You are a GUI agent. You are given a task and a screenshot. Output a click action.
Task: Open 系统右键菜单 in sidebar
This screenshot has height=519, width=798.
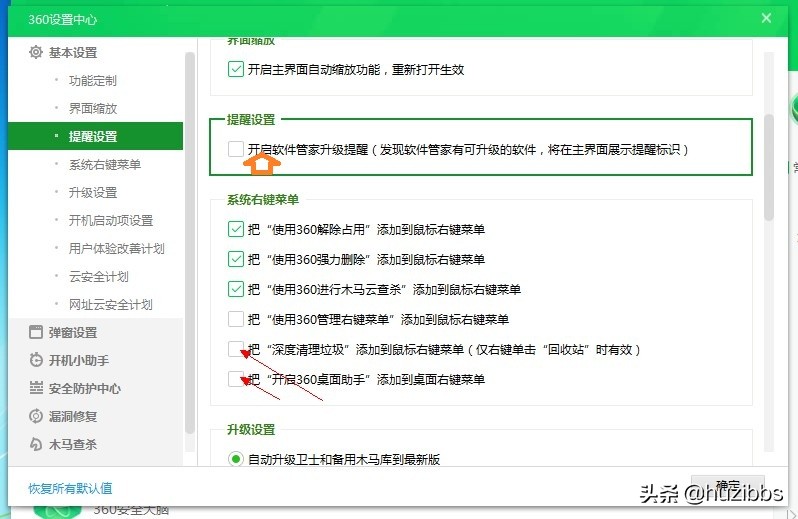105,164
